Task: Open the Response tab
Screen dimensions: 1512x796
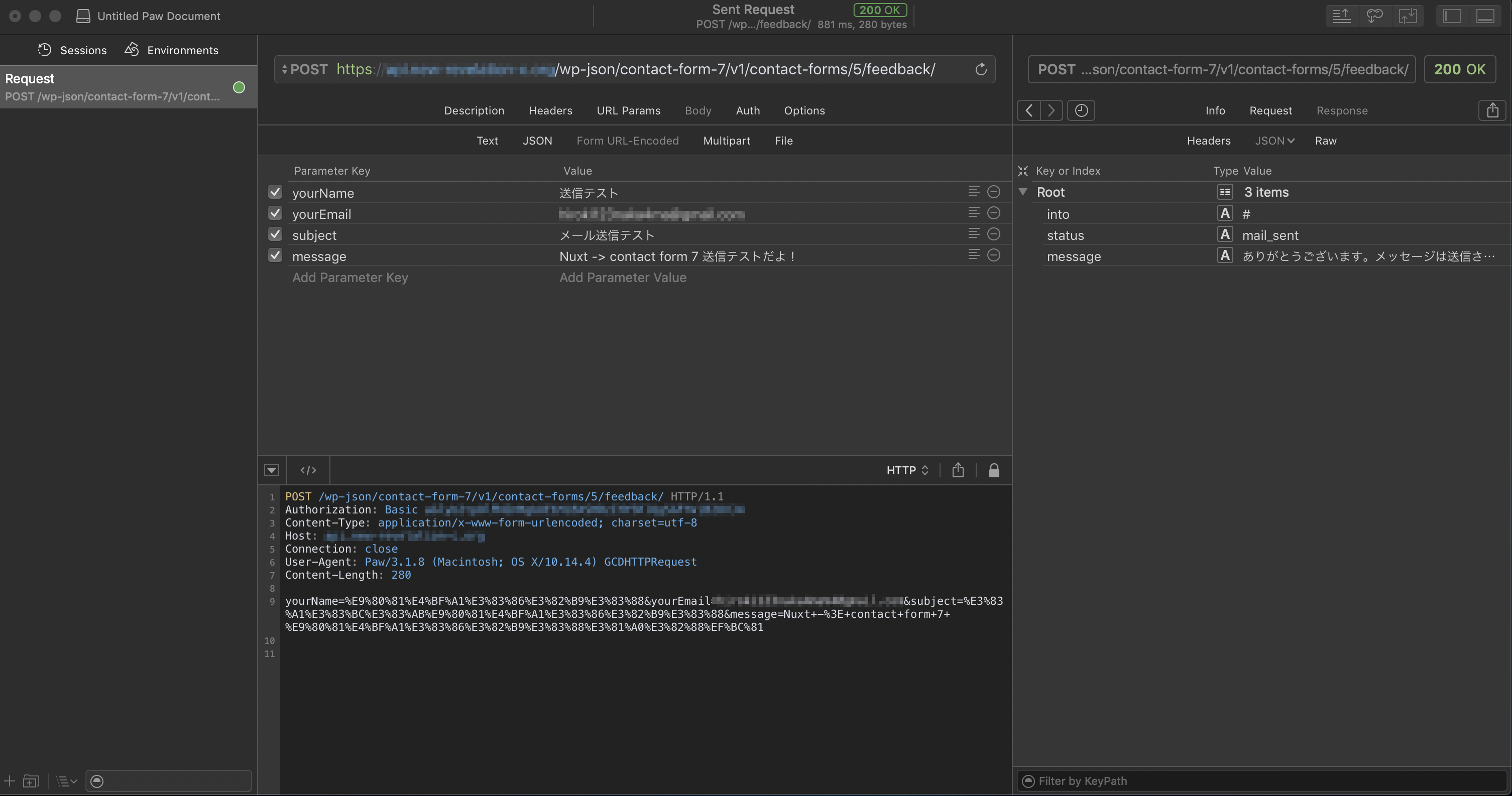Action: [1342, 110]
